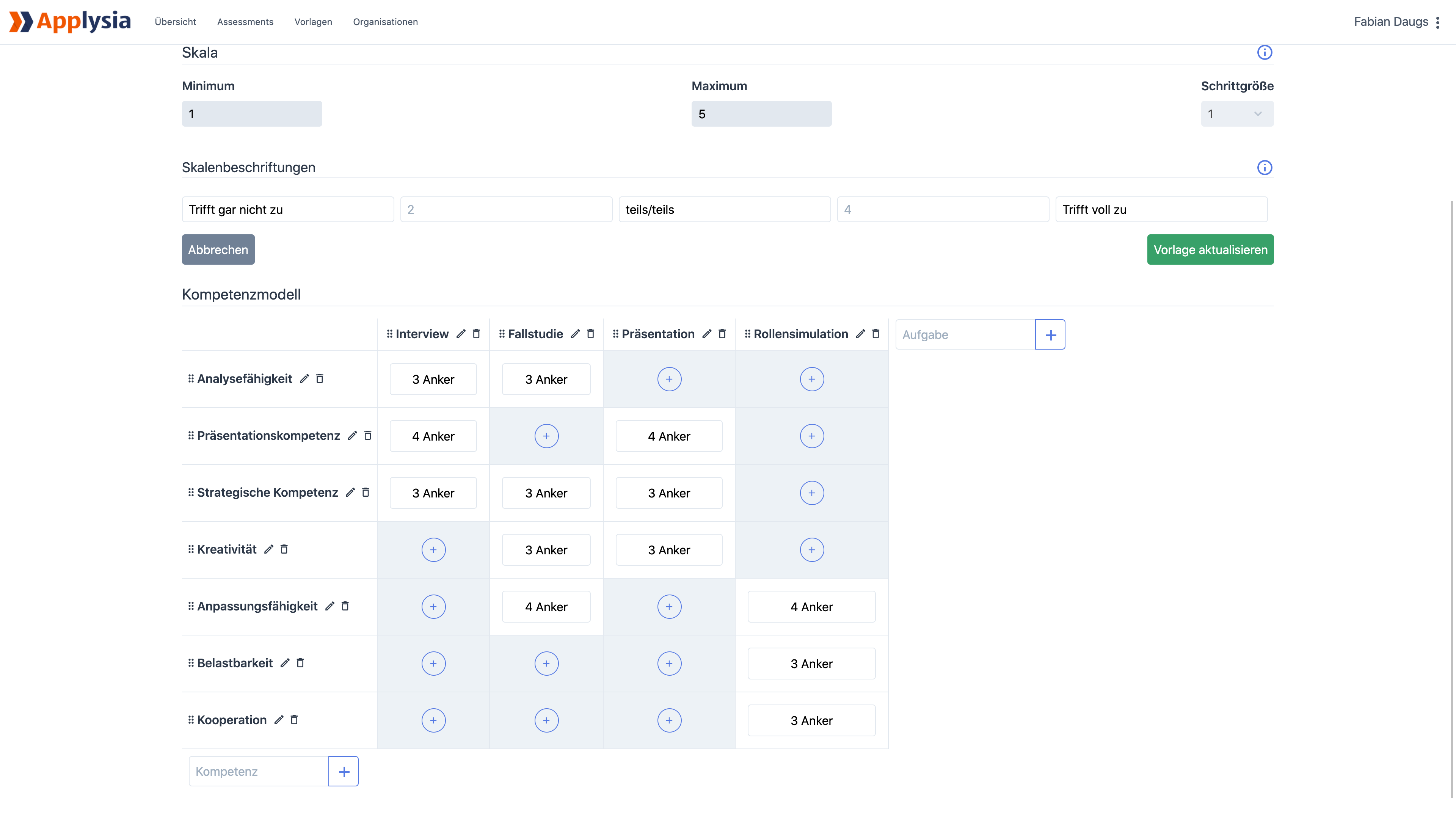
Task: Switch to the Vorlagen section
Action: [x=312, y=22]
